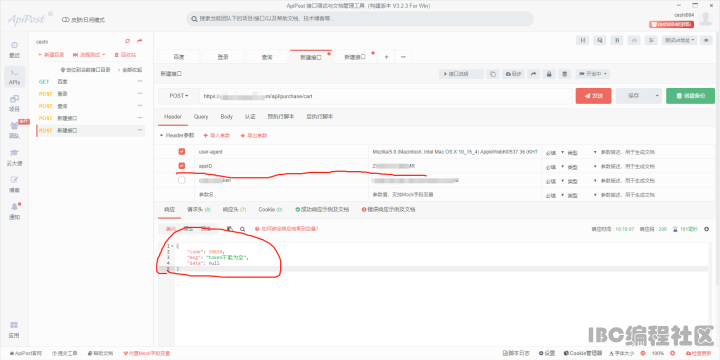Switch to the Body tab

[226, 117]
